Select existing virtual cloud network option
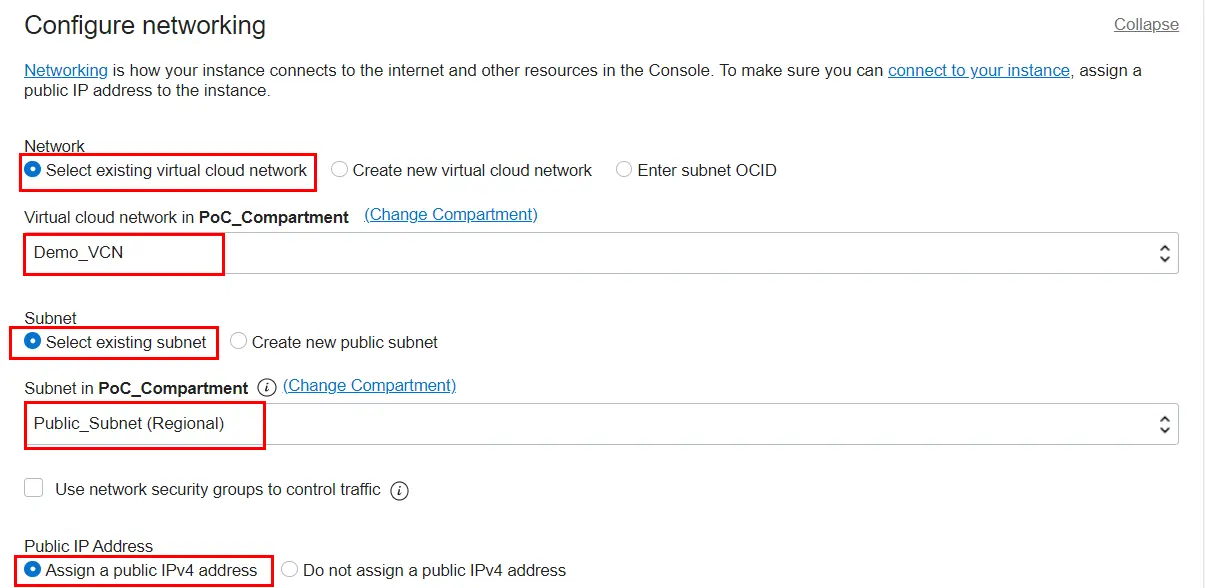 pos(33,170)
